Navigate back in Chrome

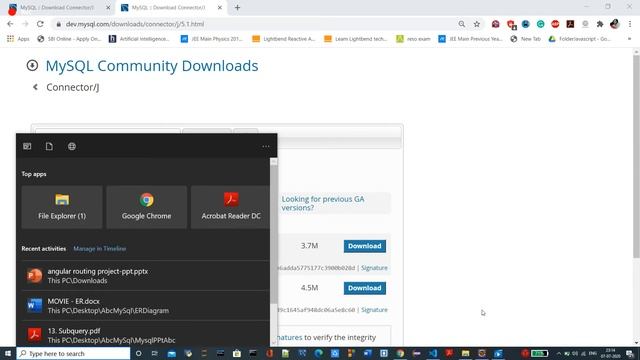10,24
